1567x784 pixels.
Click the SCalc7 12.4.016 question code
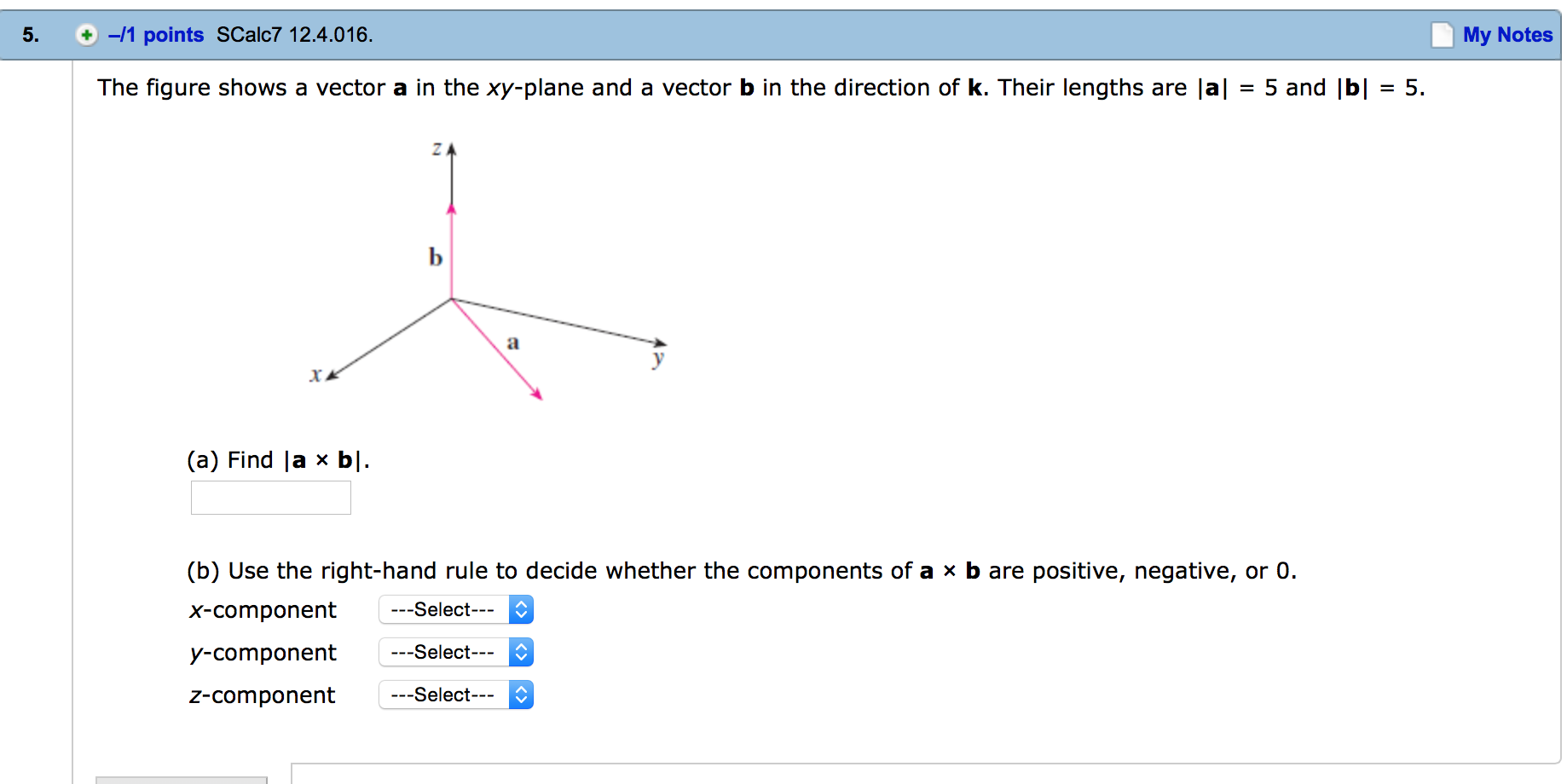[x=294, y=35]
